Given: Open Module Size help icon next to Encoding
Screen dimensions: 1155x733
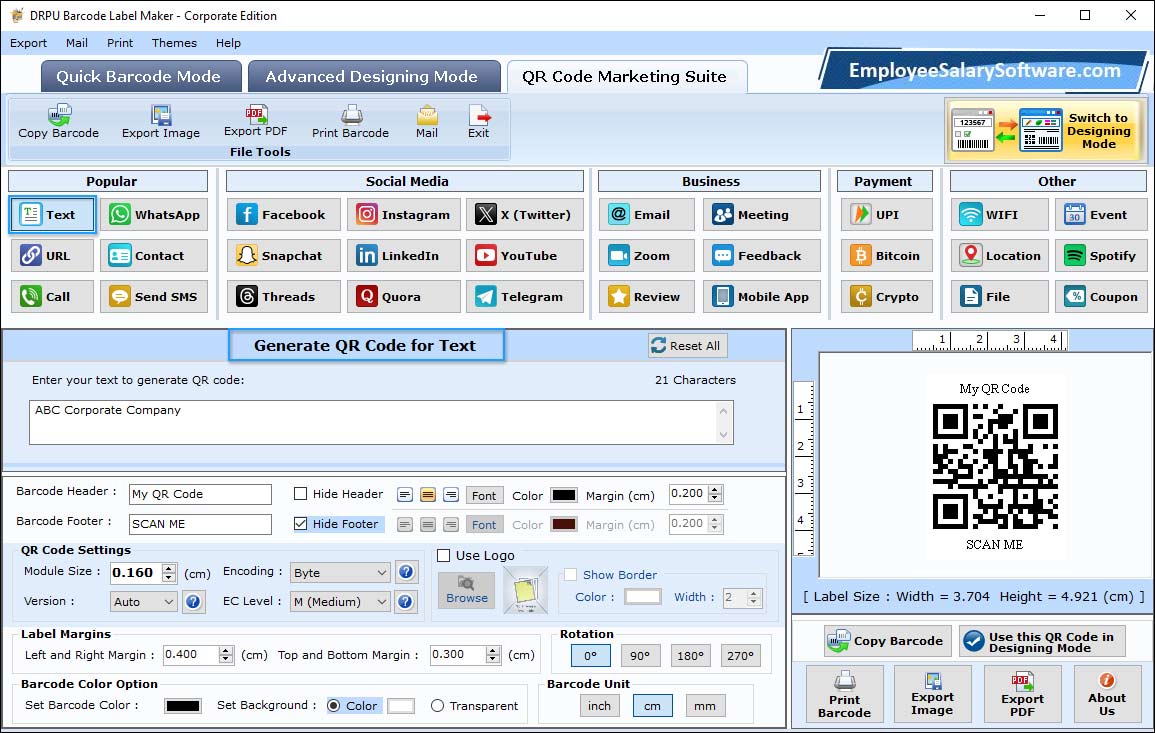Looking at the screenshot, I should pyautogui.click(x=405, y=572).
